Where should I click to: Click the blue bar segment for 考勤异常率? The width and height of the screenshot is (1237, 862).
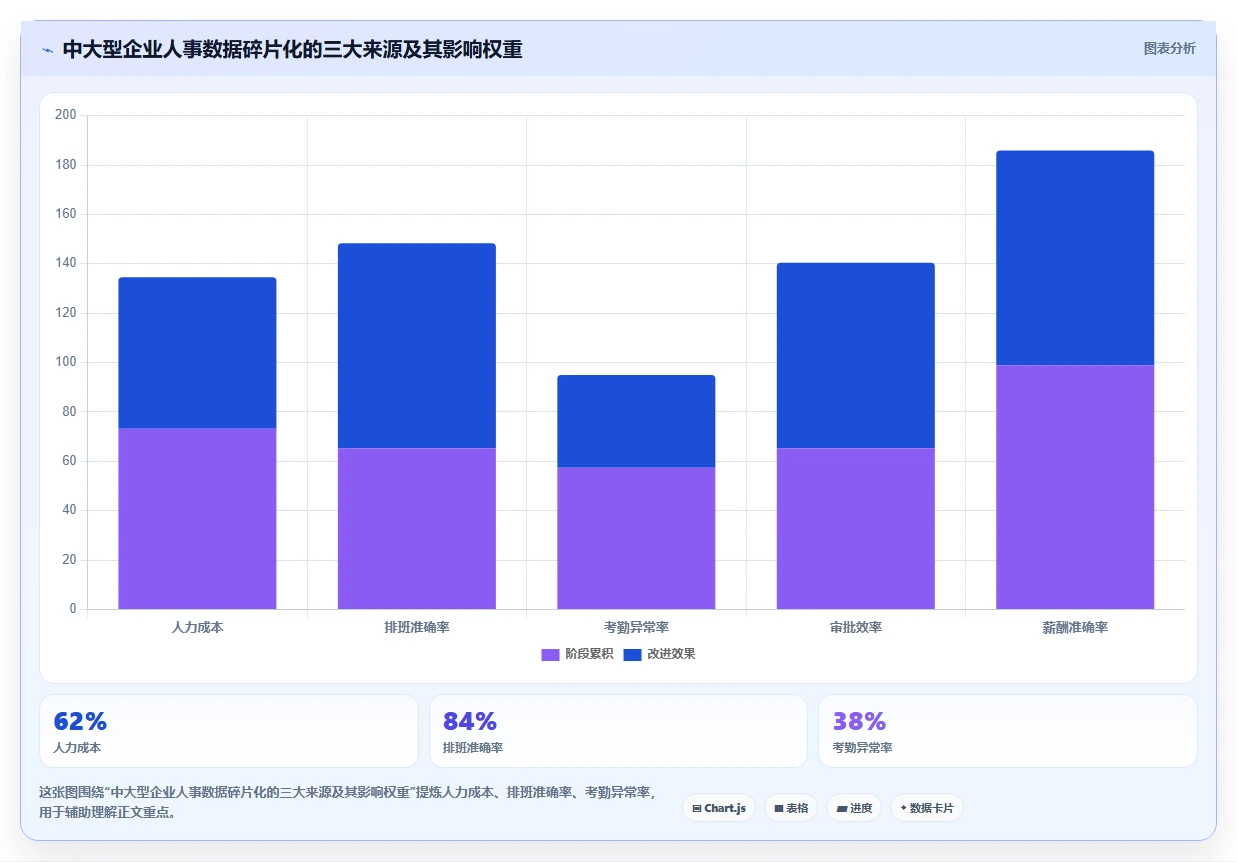point(636,421)
